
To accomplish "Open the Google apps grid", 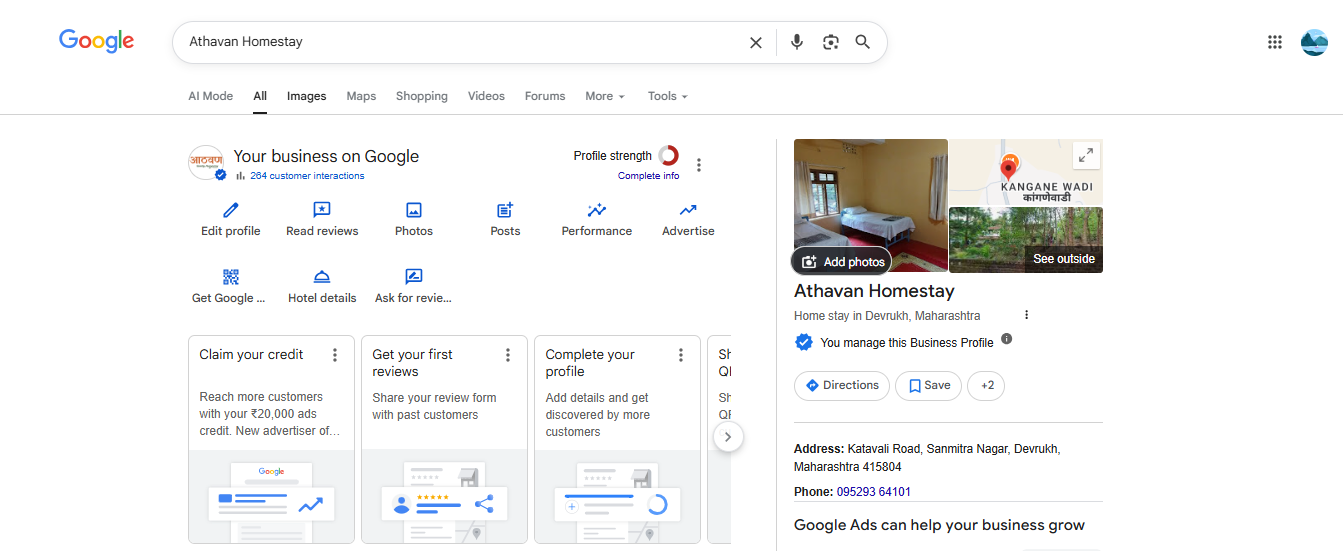I will [x=1275, y=42].
